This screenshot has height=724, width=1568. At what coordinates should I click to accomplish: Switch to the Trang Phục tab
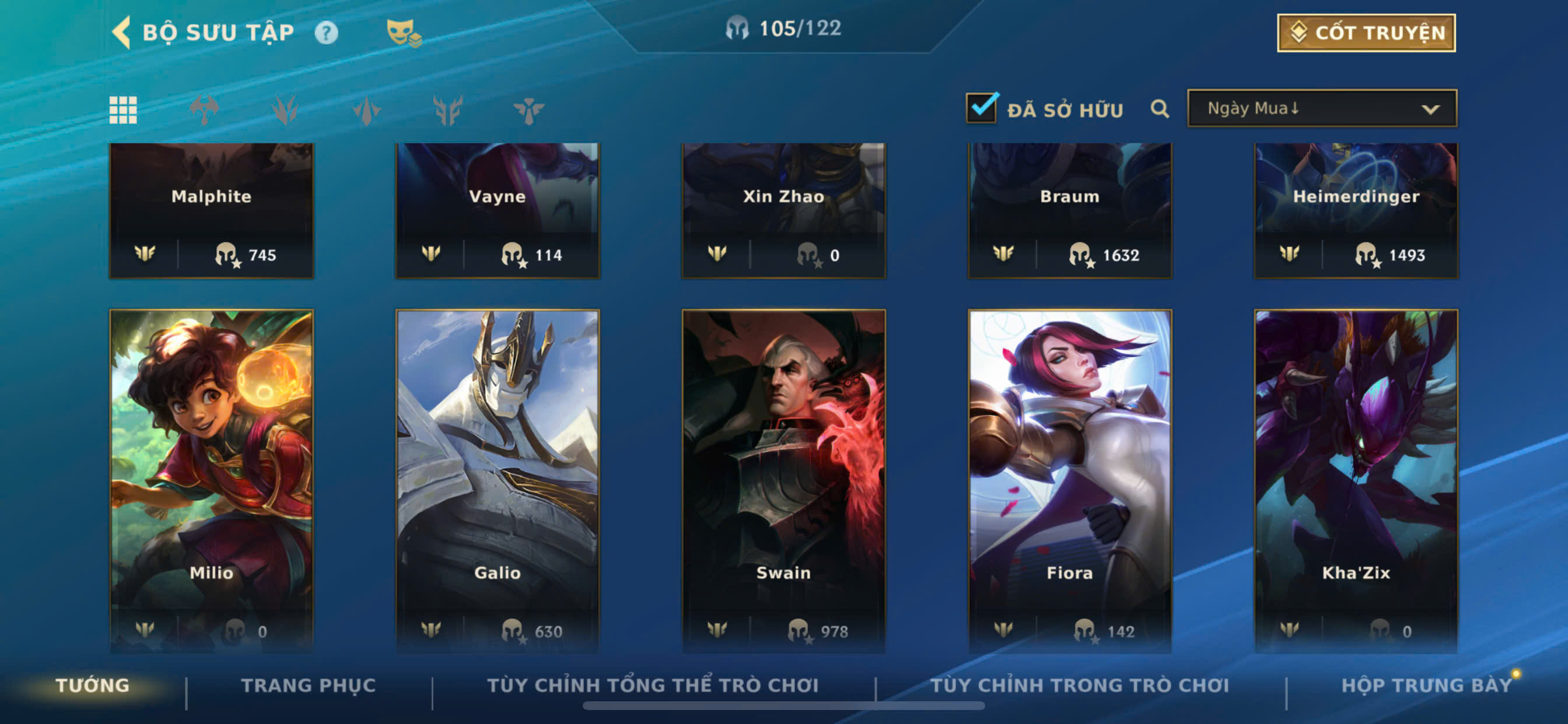309,686
